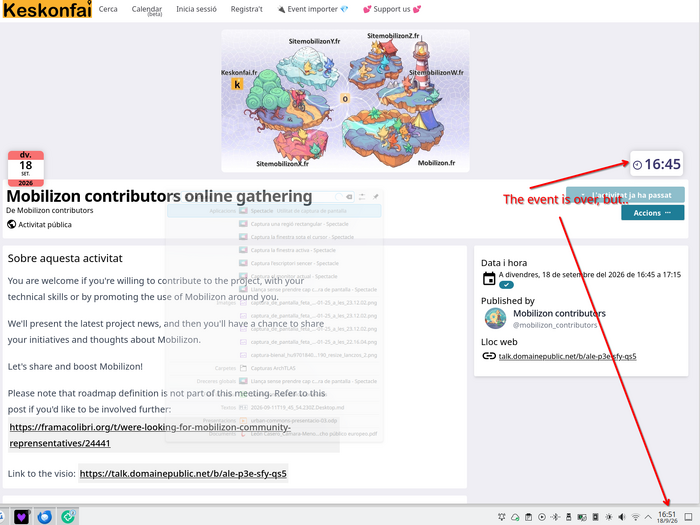Expand hidden system tray icons arrow

click(649, 517)
